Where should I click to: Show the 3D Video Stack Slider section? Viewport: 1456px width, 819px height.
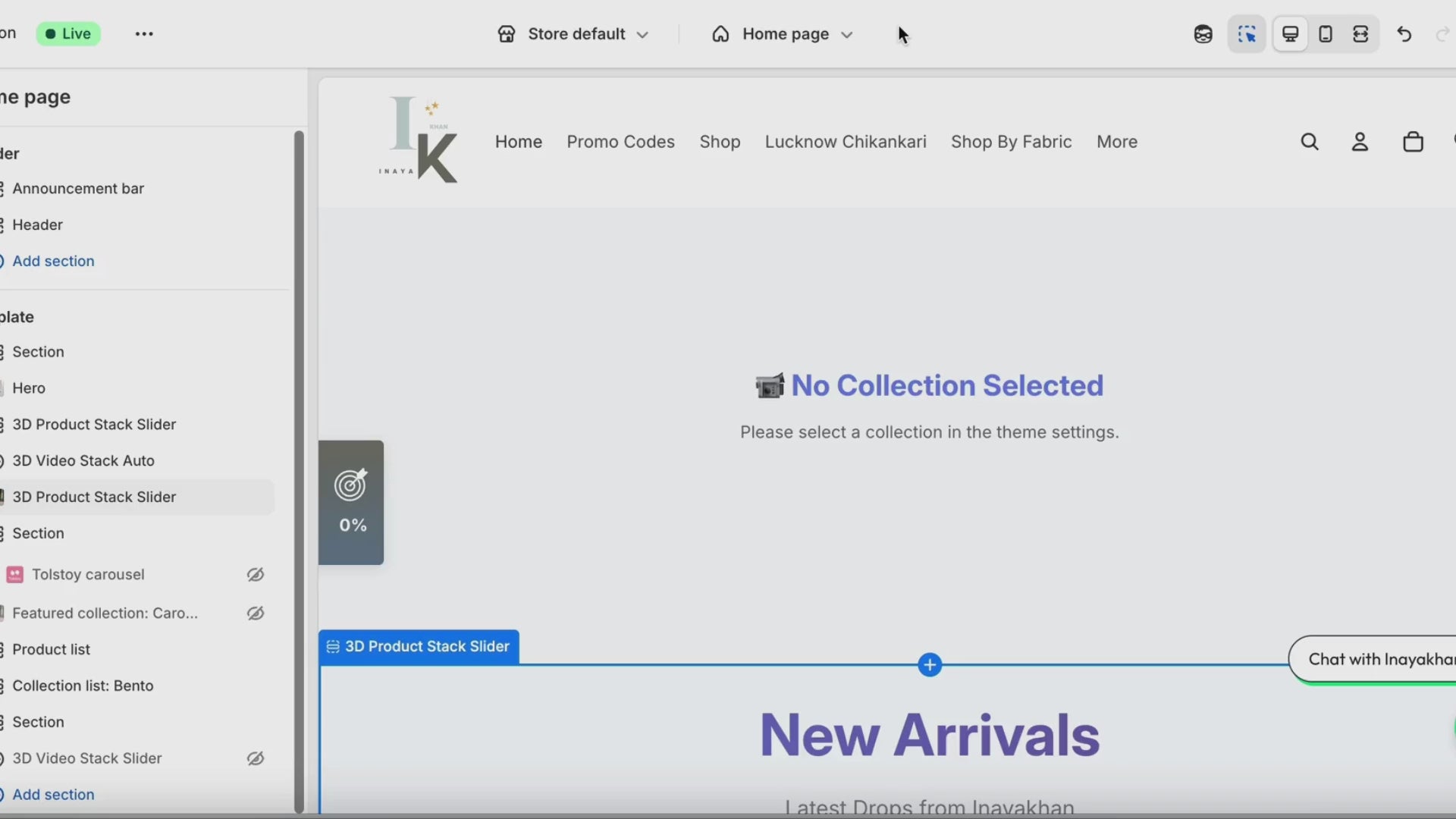point(256,758)
